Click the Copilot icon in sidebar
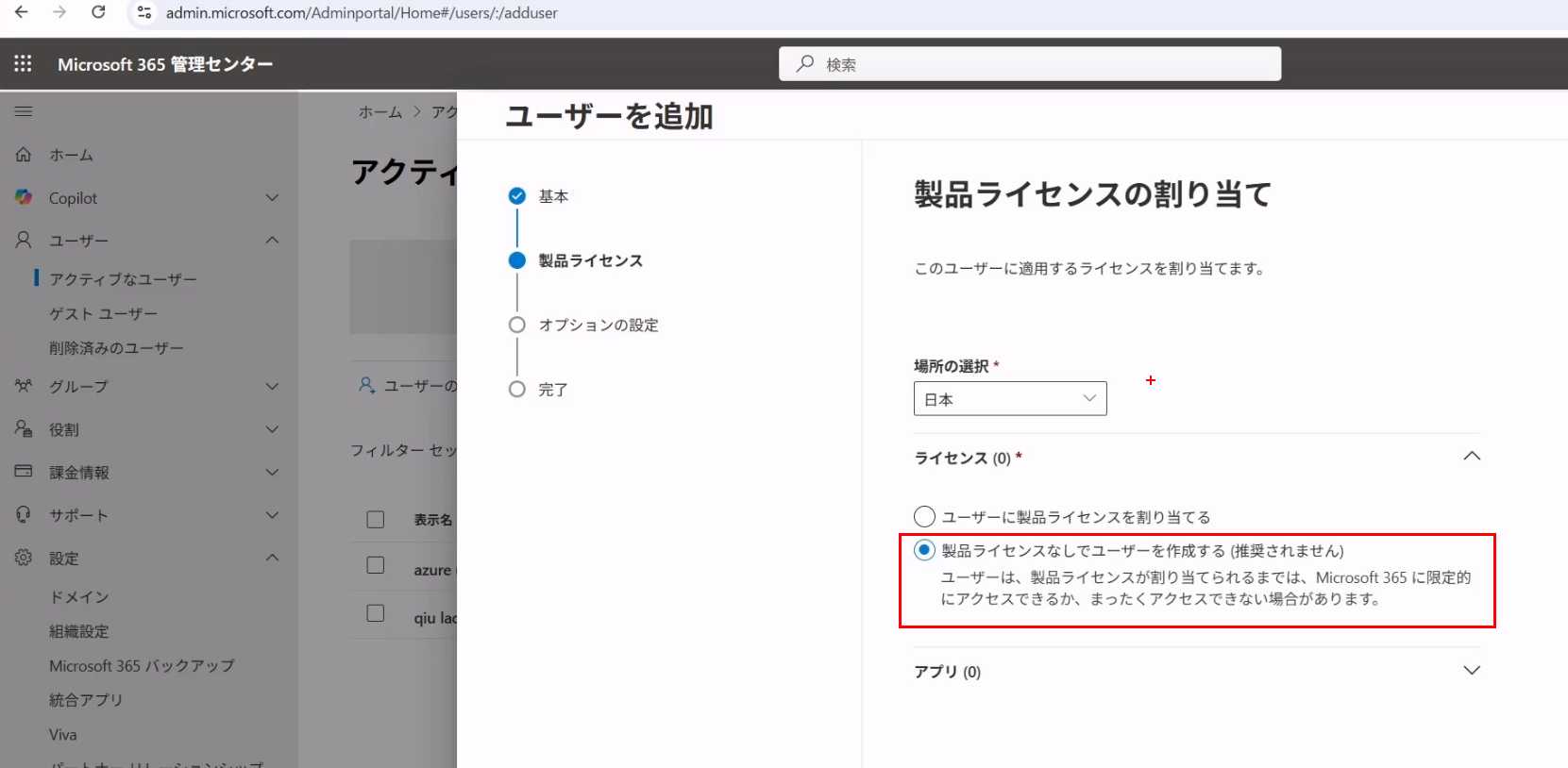1568x768 pixels. pos(24,197)
